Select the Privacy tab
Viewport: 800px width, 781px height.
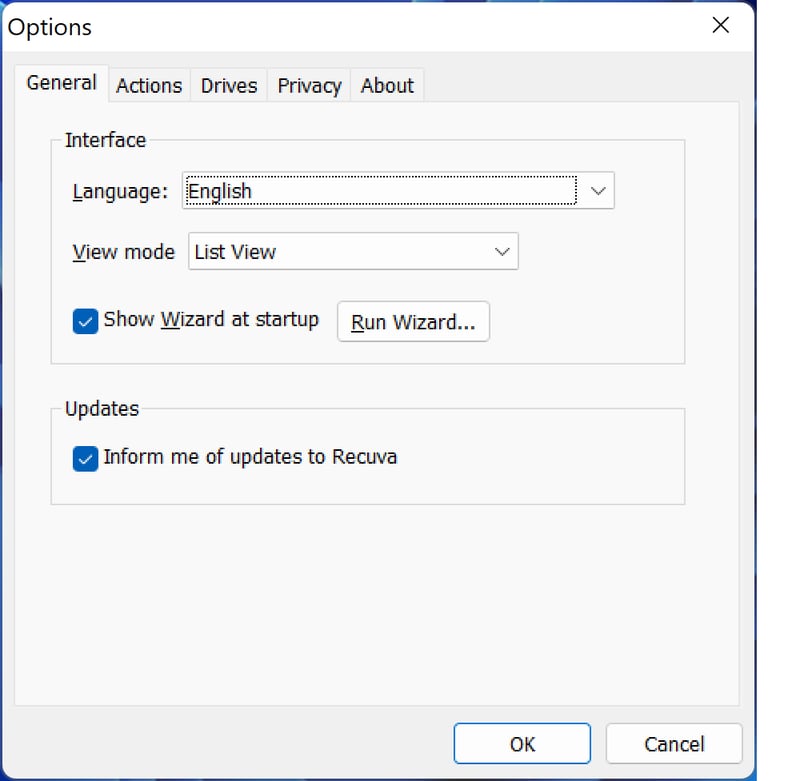[309, 86]
